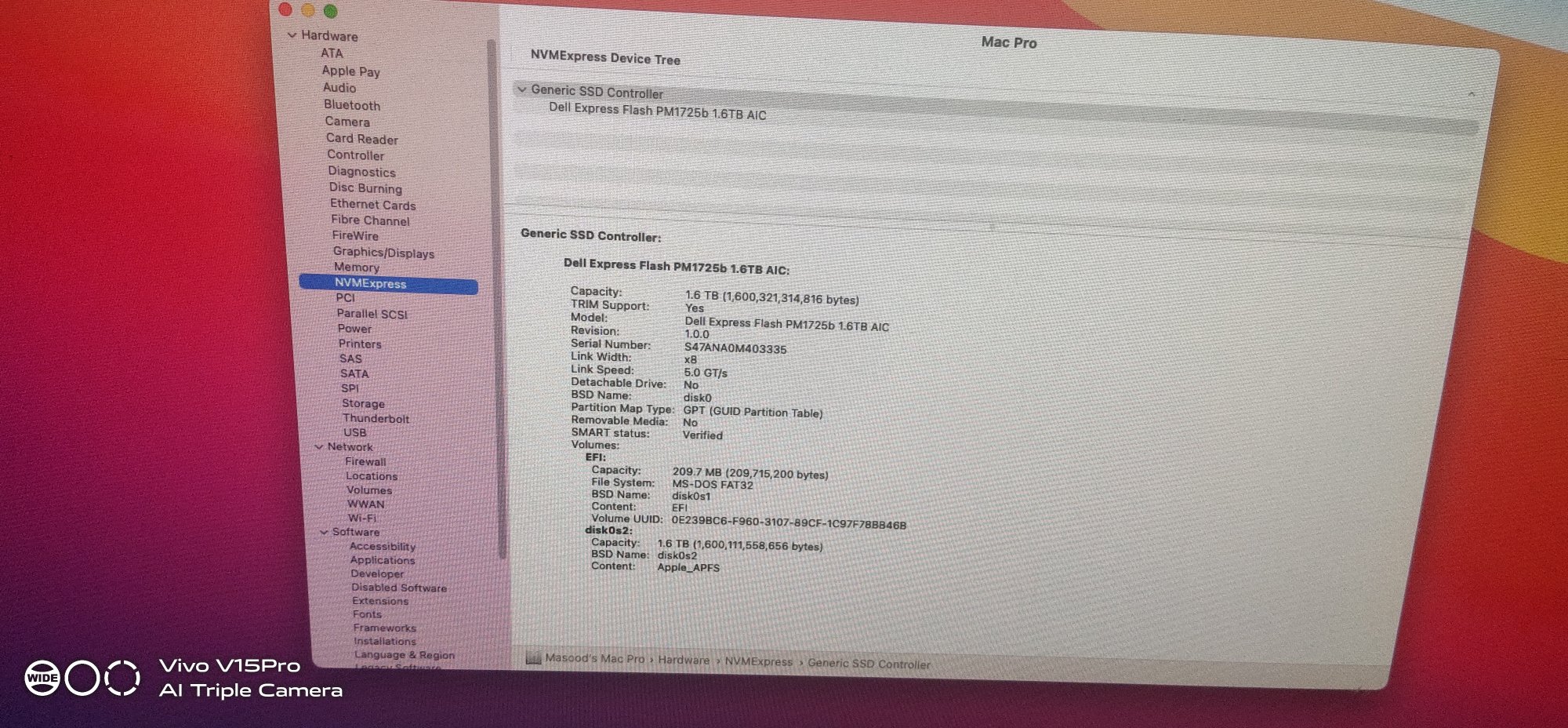The height and width of the screenshot is (728, 1568).
Task: Select Firewall under Network
Action: (365, 462)
